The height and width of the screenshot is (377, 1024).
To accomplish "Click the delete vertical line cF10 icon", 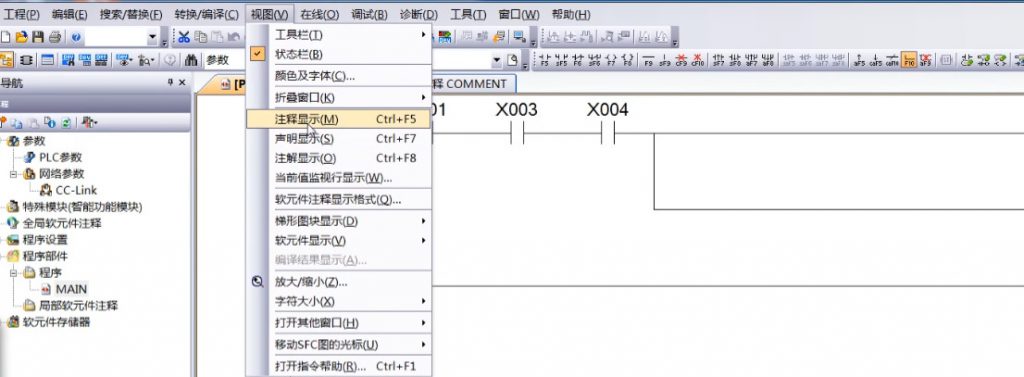I will (x=698, y=61).
